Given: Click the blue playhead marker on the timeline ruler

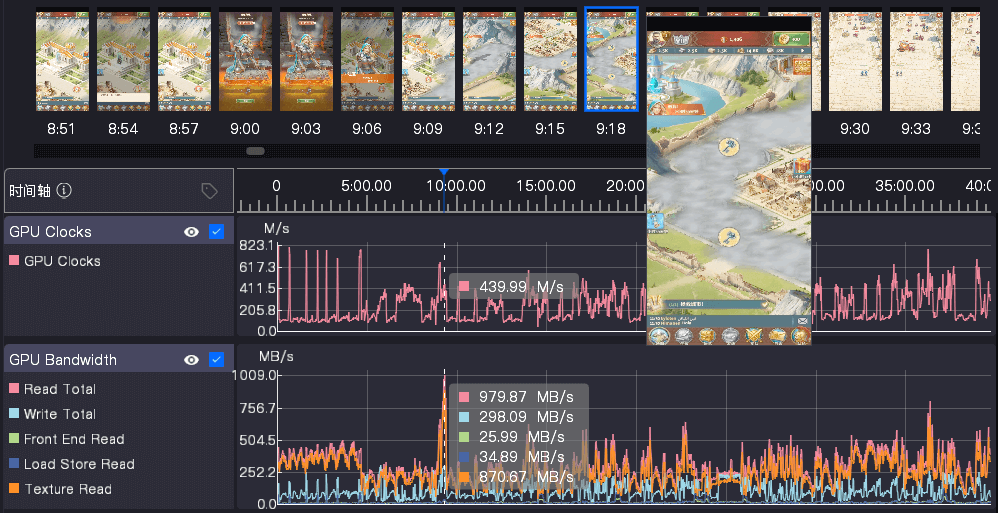Looking at the screenshot, I should point(444,172).
